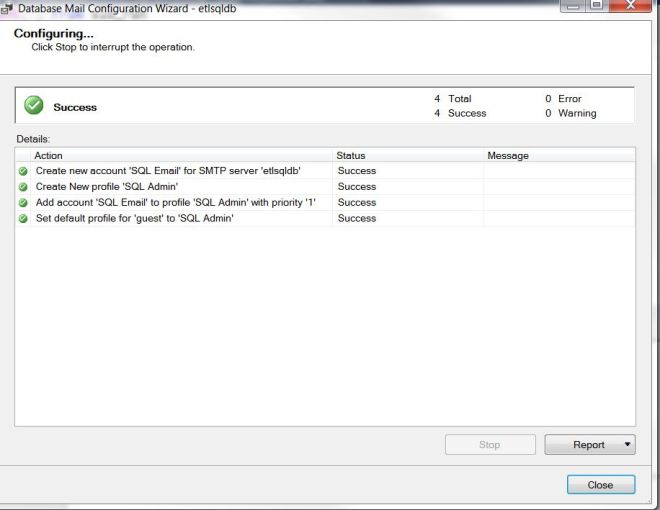The width and height of the screenshot is (660, 510).
Task: Select the "Add account 'SQL Email' to profile" text
Action: tap(175, 203)
